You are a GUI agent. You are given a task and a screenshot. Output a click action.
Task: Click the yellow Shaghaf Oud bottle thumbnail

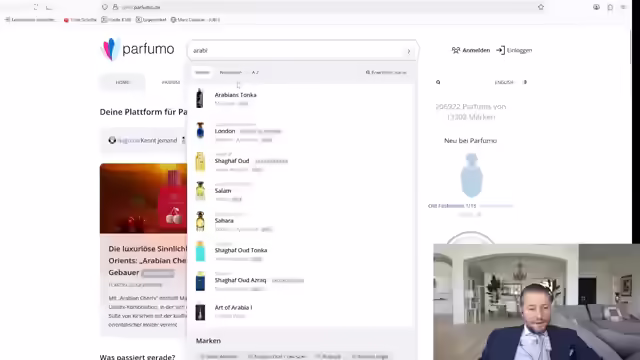pos(200,162)
